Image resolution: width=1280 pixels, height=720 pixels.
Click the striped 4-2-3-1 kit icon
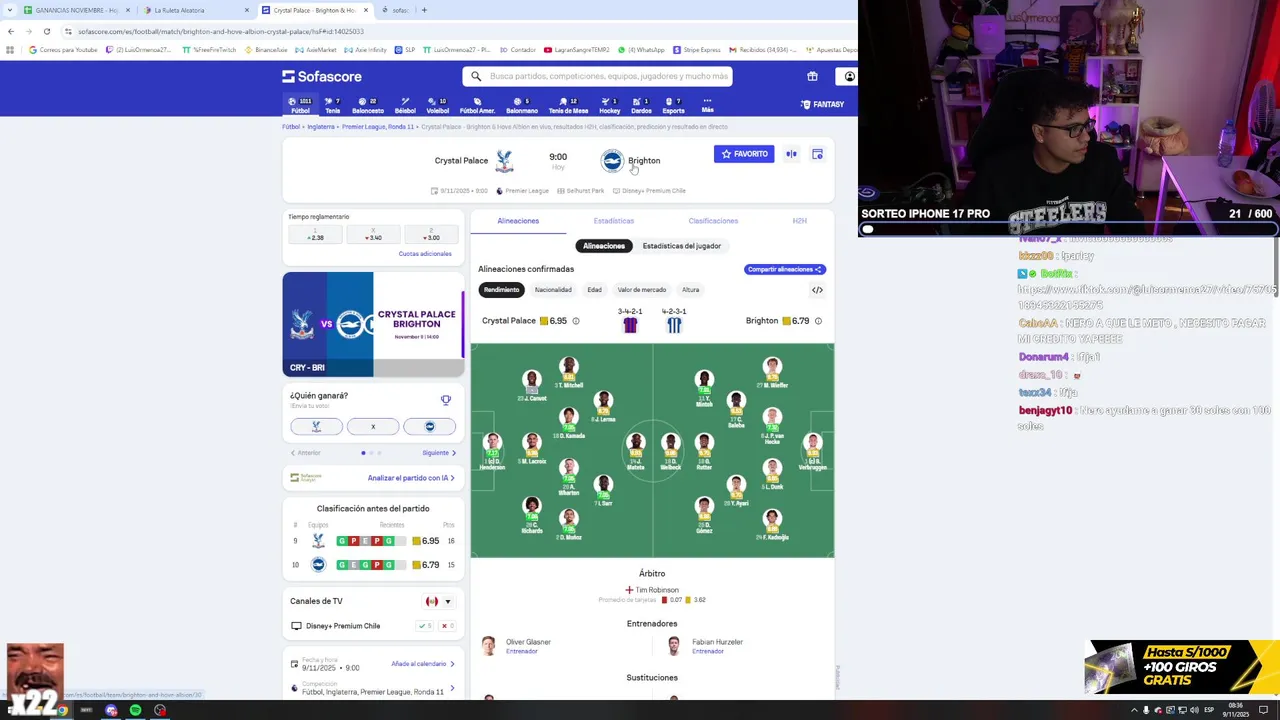674,325
